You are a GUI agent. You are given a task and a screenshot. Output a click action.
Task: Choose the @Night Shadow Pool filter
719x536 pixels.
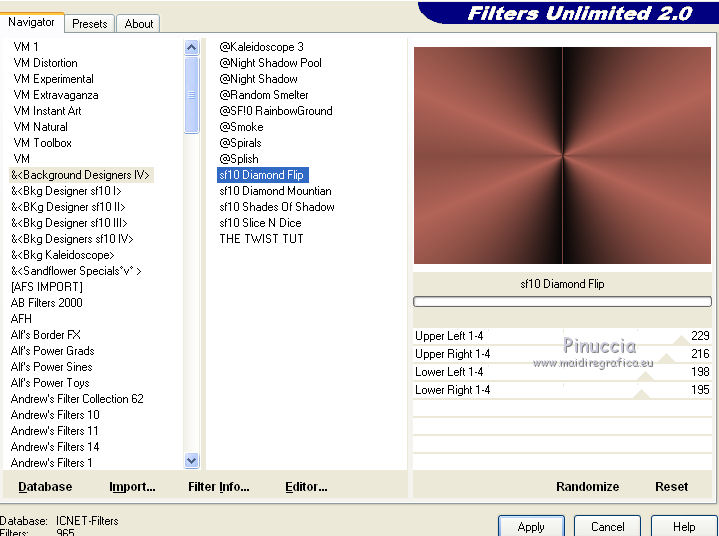(271, 63)
